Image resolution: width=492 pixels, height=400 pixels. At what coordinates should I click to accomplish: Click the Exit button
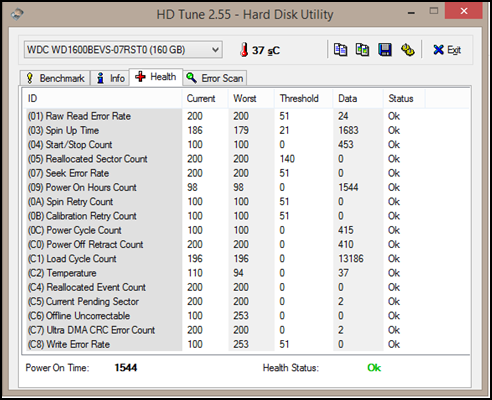[x=447, y=50]
